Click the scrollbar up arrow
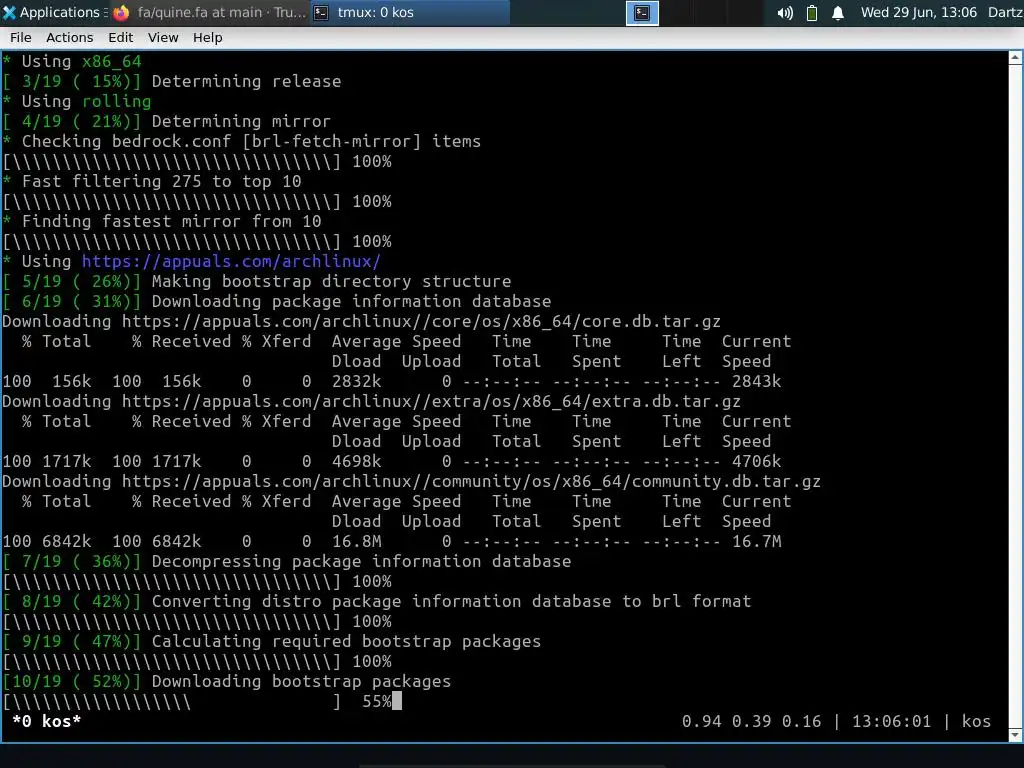Image resolution: width=1024 pixels, height=768 pixels. point(1016,57)
